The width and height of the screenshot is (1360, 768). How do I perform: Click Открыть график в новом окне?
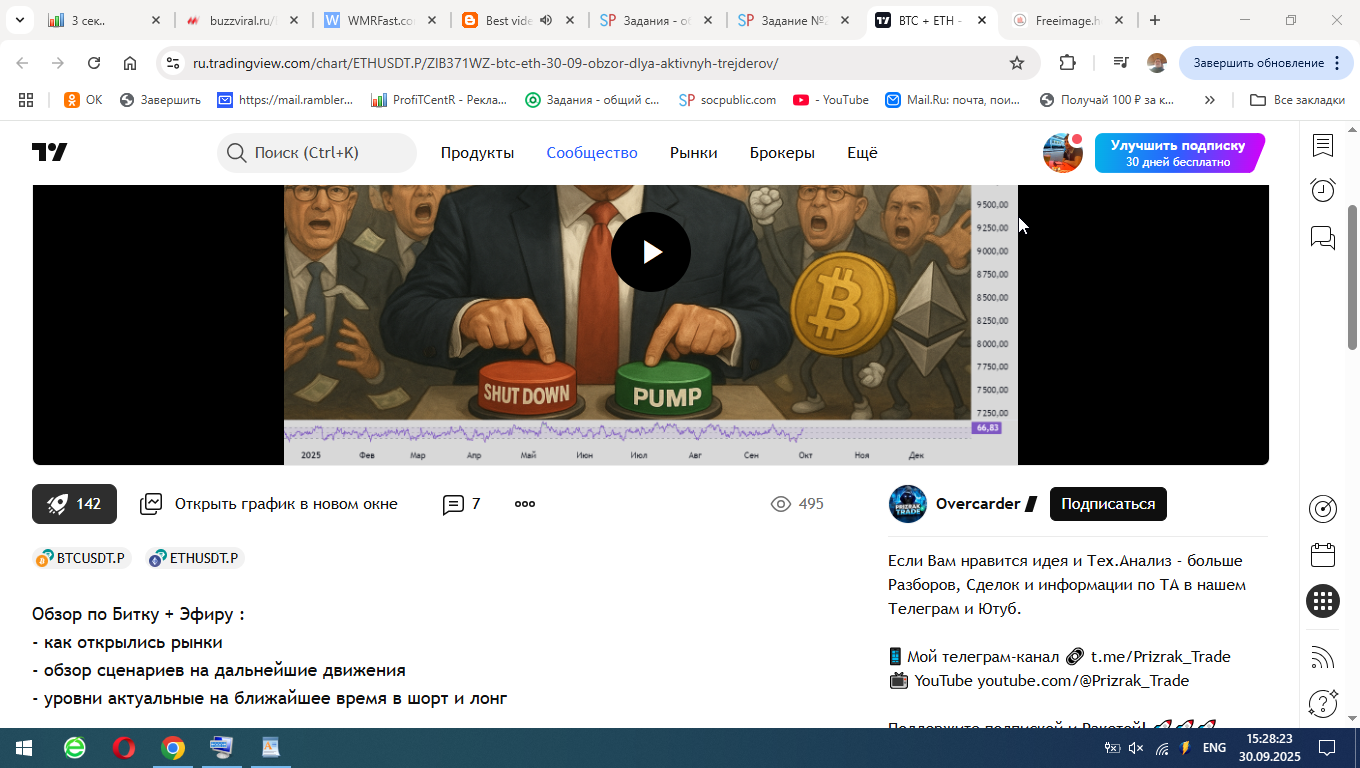coord(269,504)
